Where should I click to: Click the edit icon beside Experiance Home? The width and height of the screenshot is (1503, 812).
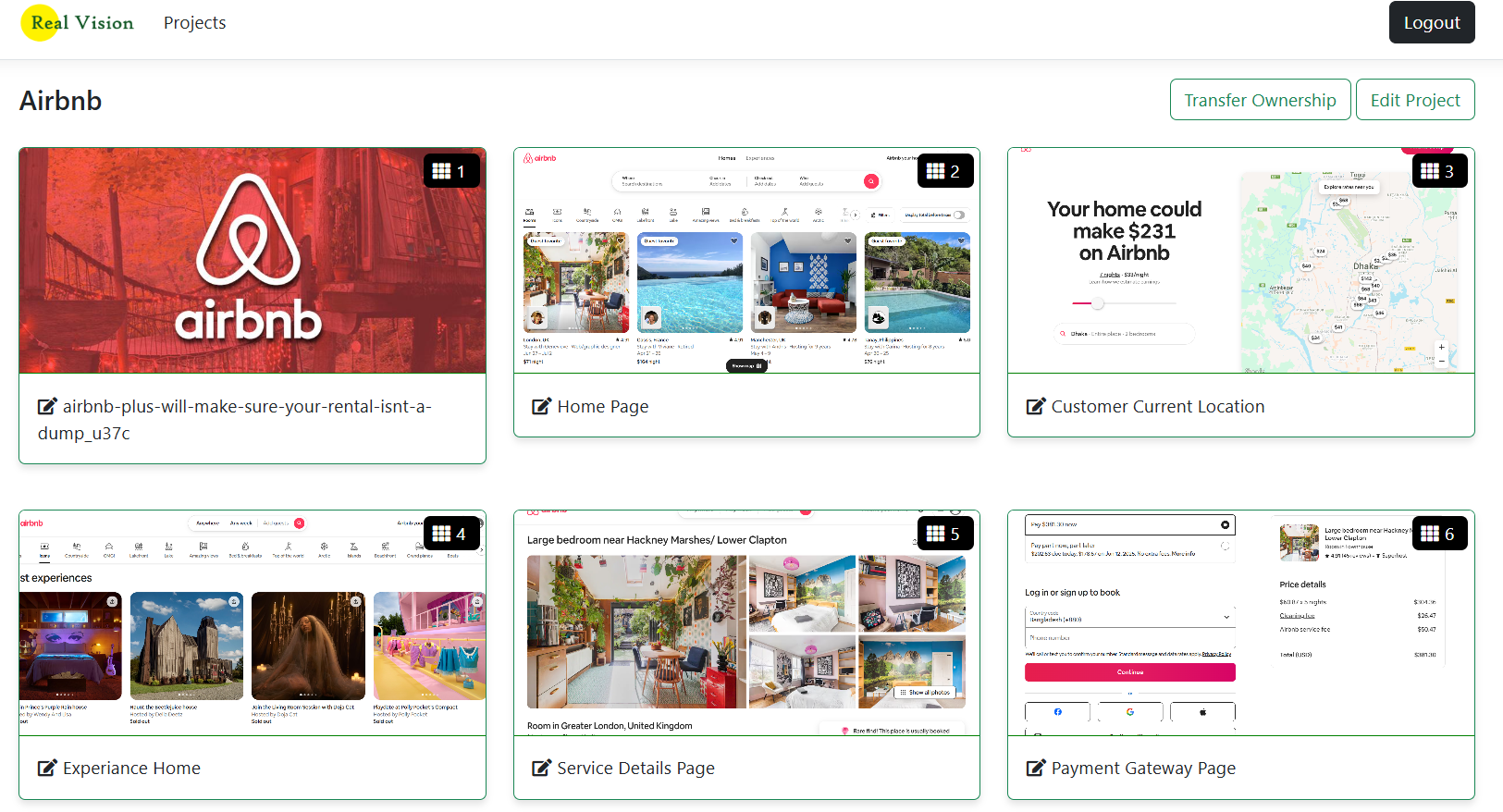point(47,768)
